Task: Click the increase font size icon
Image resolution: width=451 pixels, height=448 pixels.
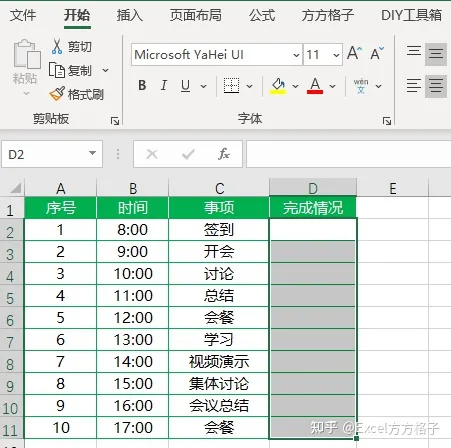Action: [354, 53]
